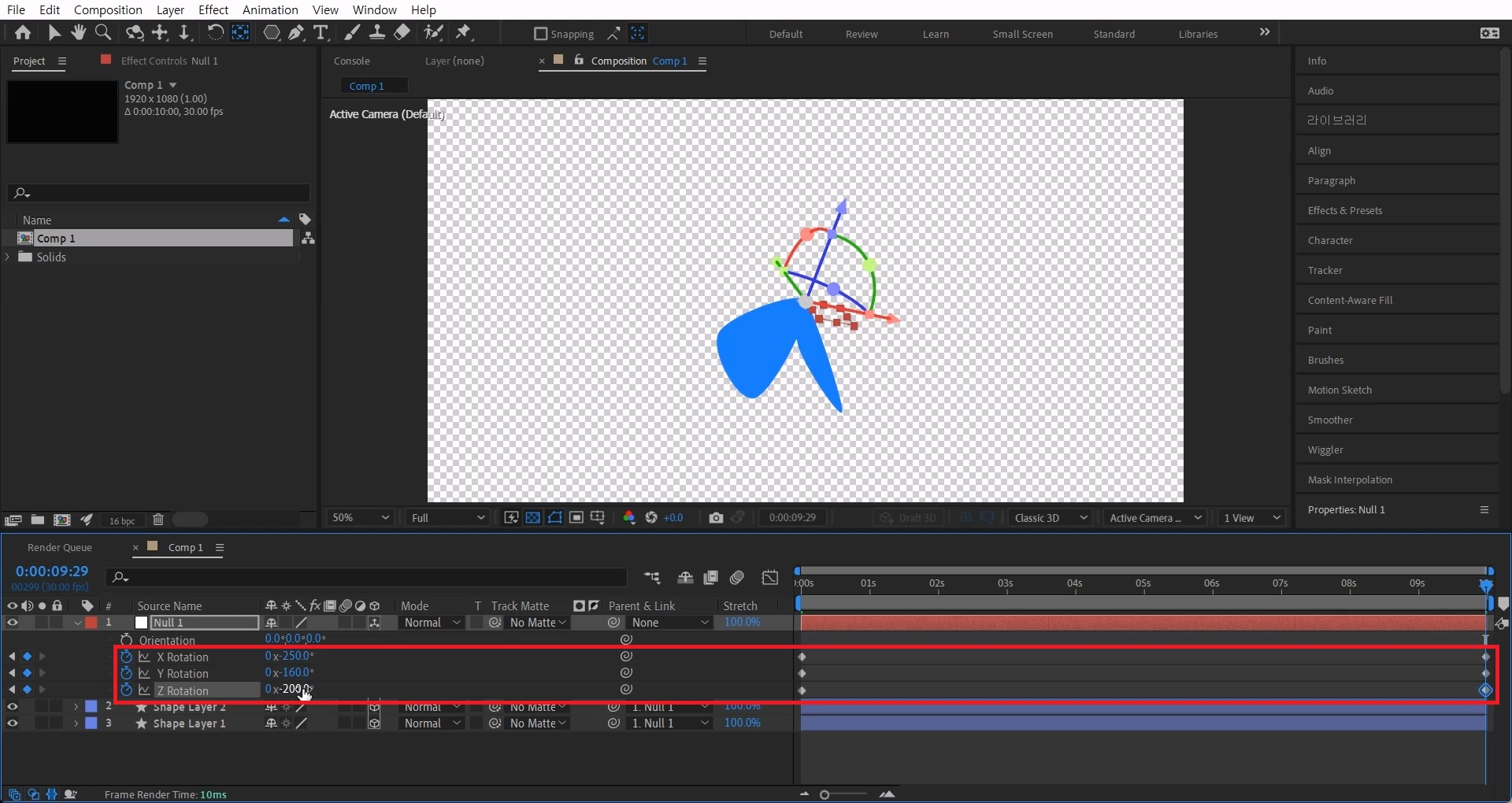1512x803 pixels.
Task: Select the Selection arrow tool
Action: [54, 32]
